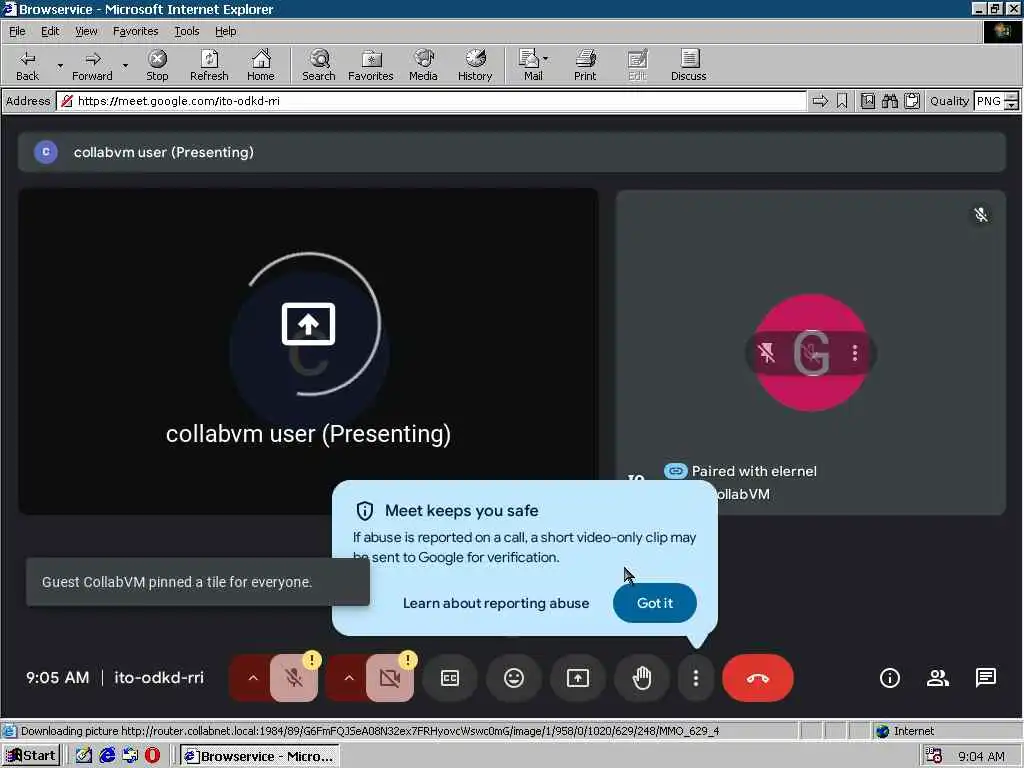1024x768 pixels.
Task: Print the page with the Print icon
Action: [x=585, y=65]
